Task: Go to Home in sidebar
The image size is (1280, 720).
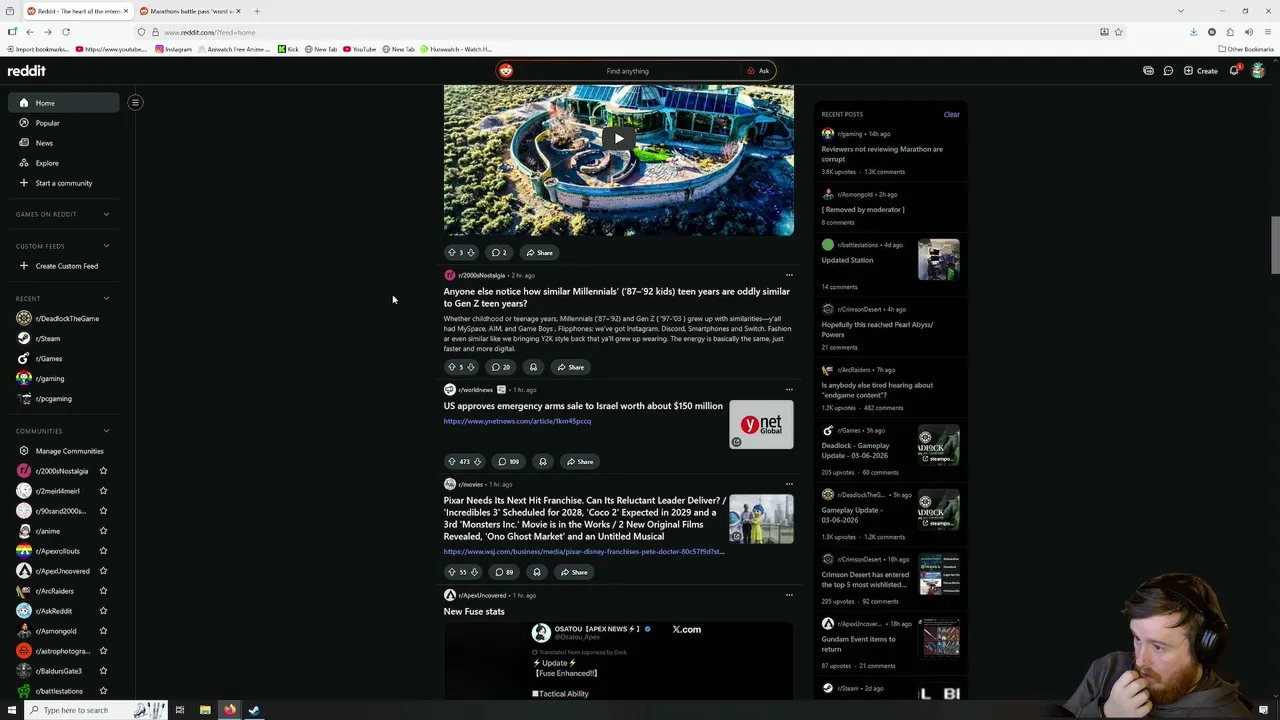Action: 64,103
